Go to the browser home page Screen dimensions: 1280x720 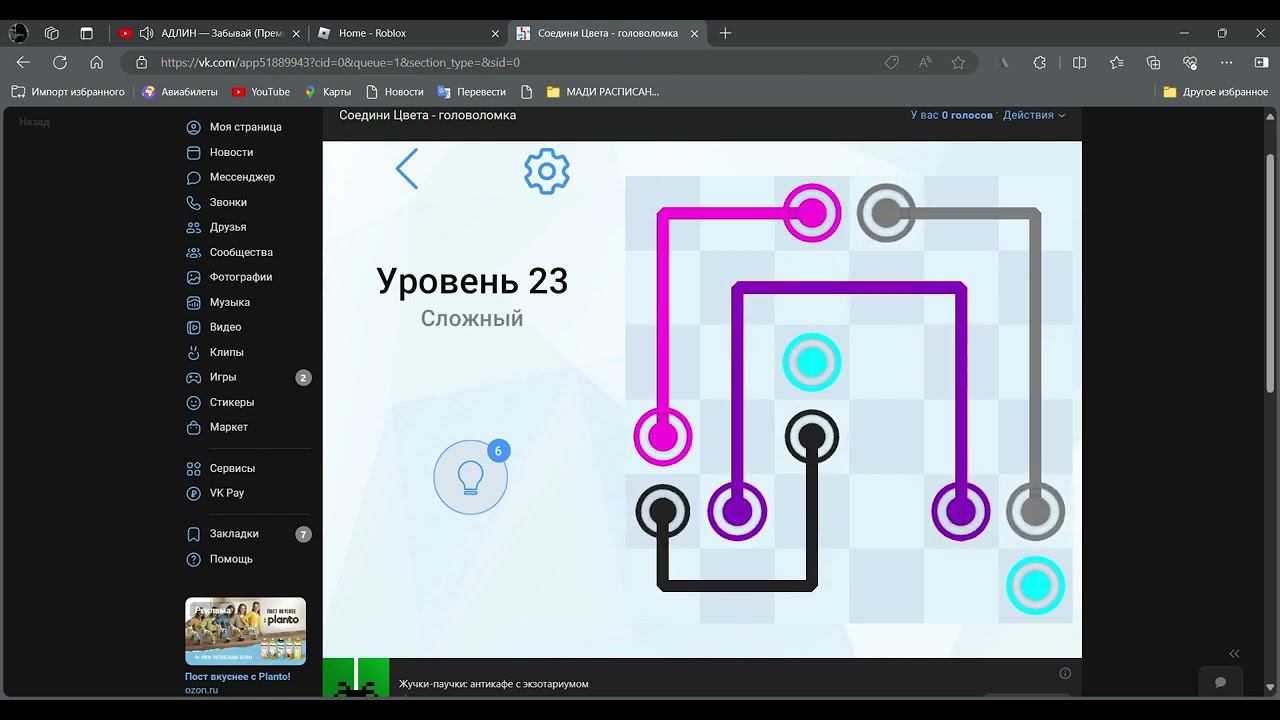click(97, 62)
